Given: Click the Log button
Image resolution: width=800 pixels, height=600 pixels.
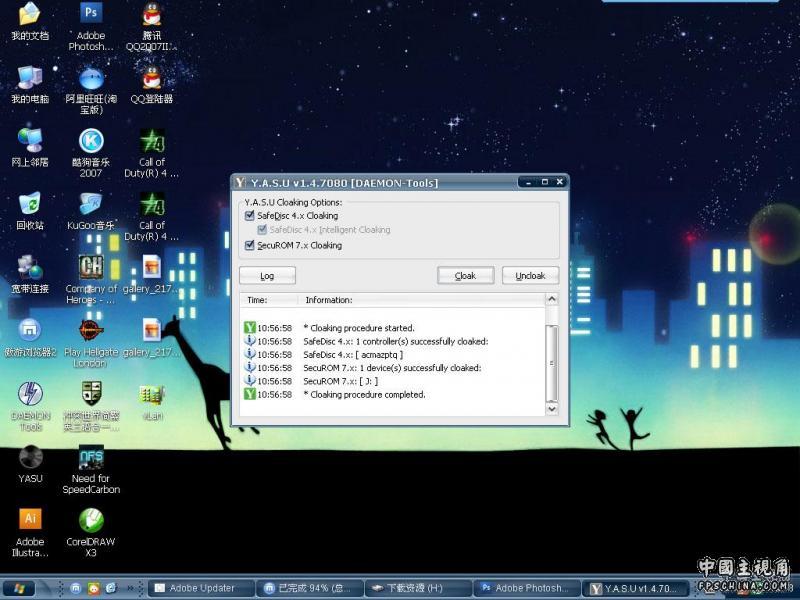Looking at the screenshot, I should tap(267, 276).
